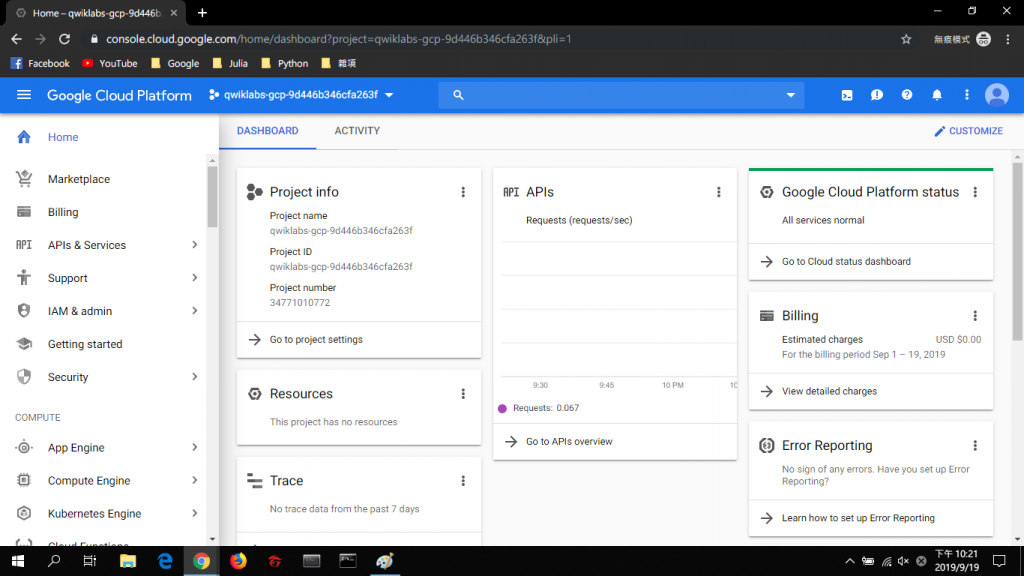Open Google Cloud Platform status card options

pyautogui.click(x=975, y=192)
